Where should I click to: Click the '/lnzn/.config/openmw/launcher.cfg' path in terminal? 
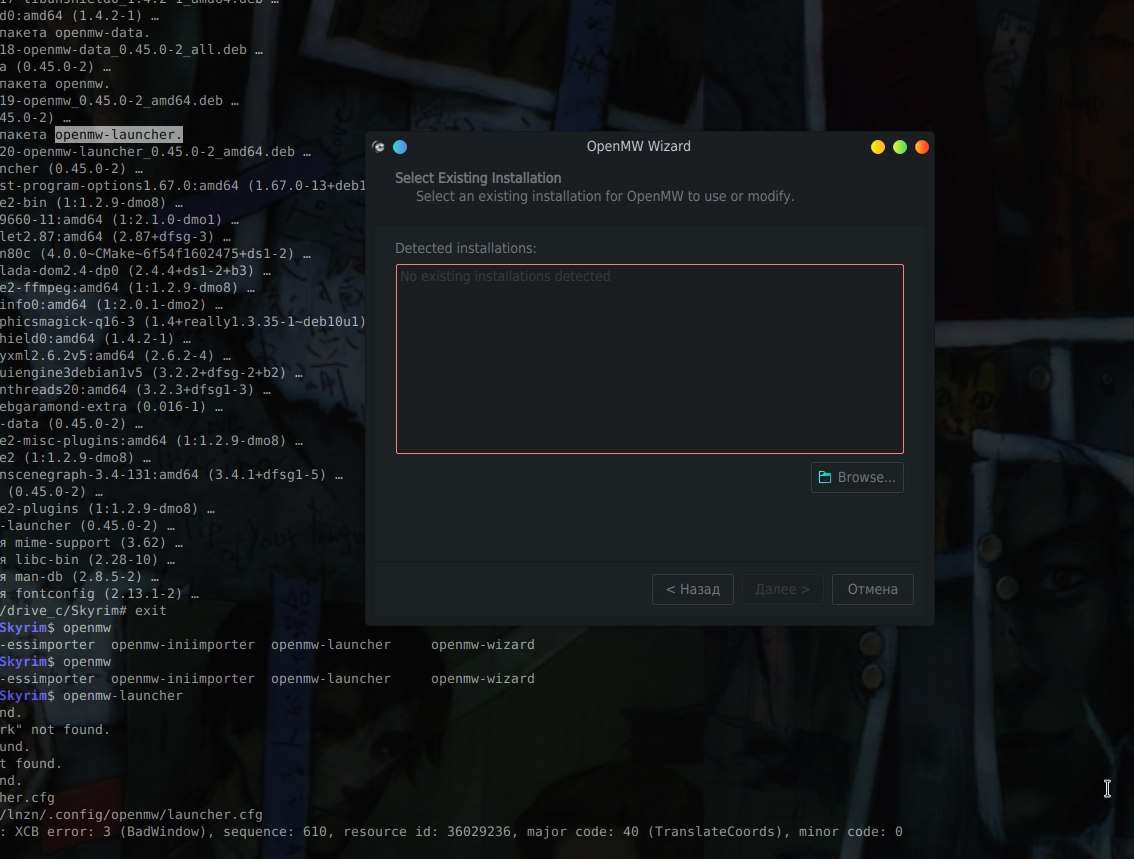131,814
